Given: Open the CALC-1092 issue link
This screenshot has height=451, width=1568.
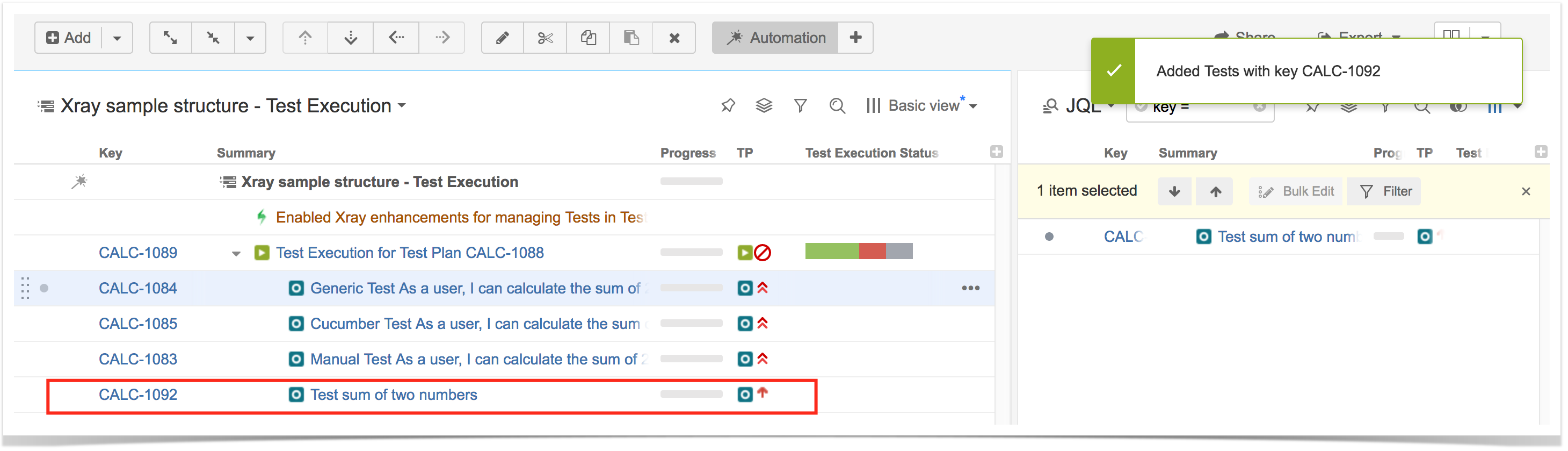Looking at the screenshot, I should (138, 395).
